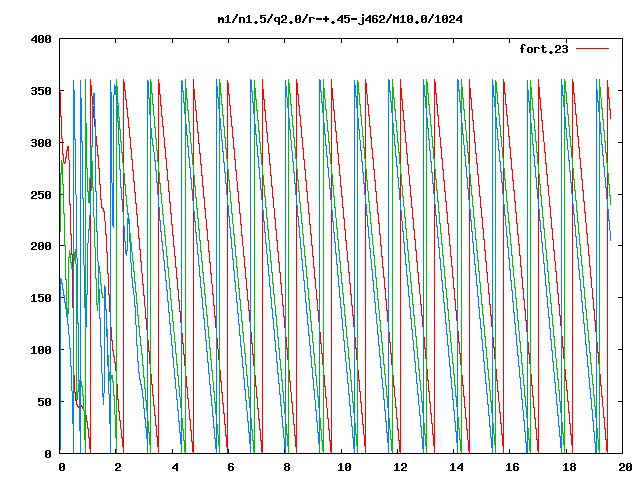Click x-axis label 8
Viewport: 640px width, 480px height.
click(x=287, y=467)
